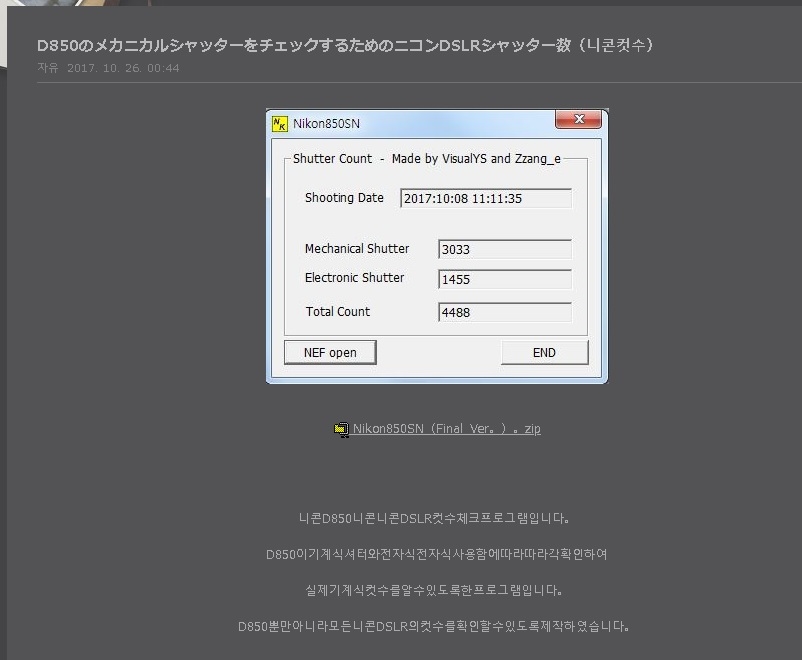Image resolution: width=802 pixels, height=660 pixels.
Task: Click the Shooting Date label
Action: (x=344, y=198)
